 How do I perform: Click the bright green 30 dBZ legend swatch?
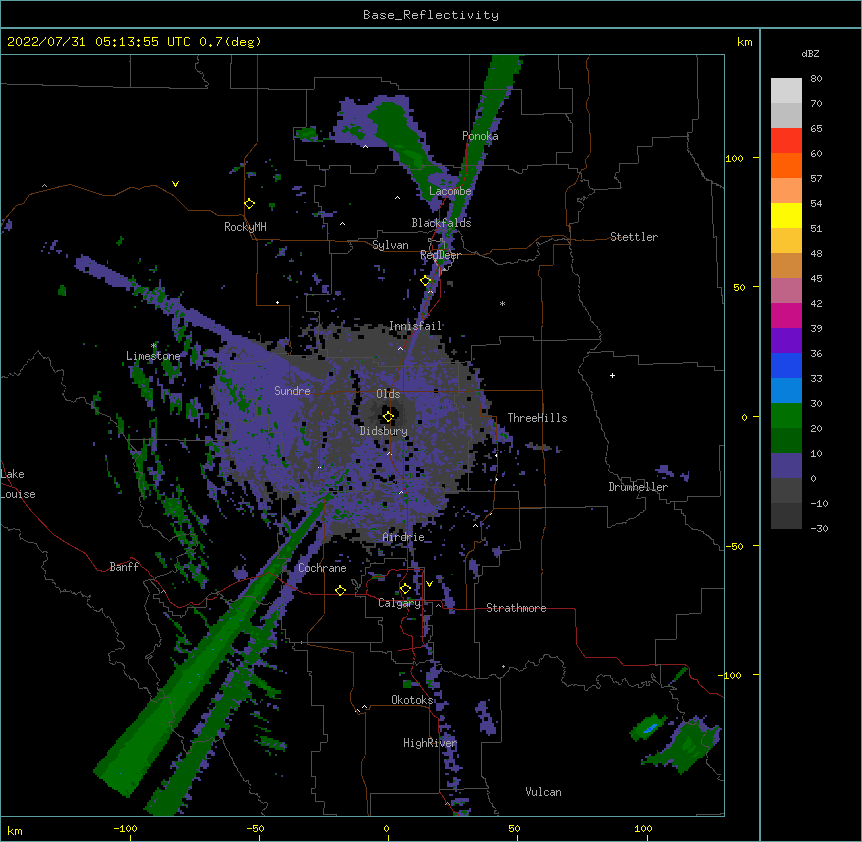tap(786, 416)
